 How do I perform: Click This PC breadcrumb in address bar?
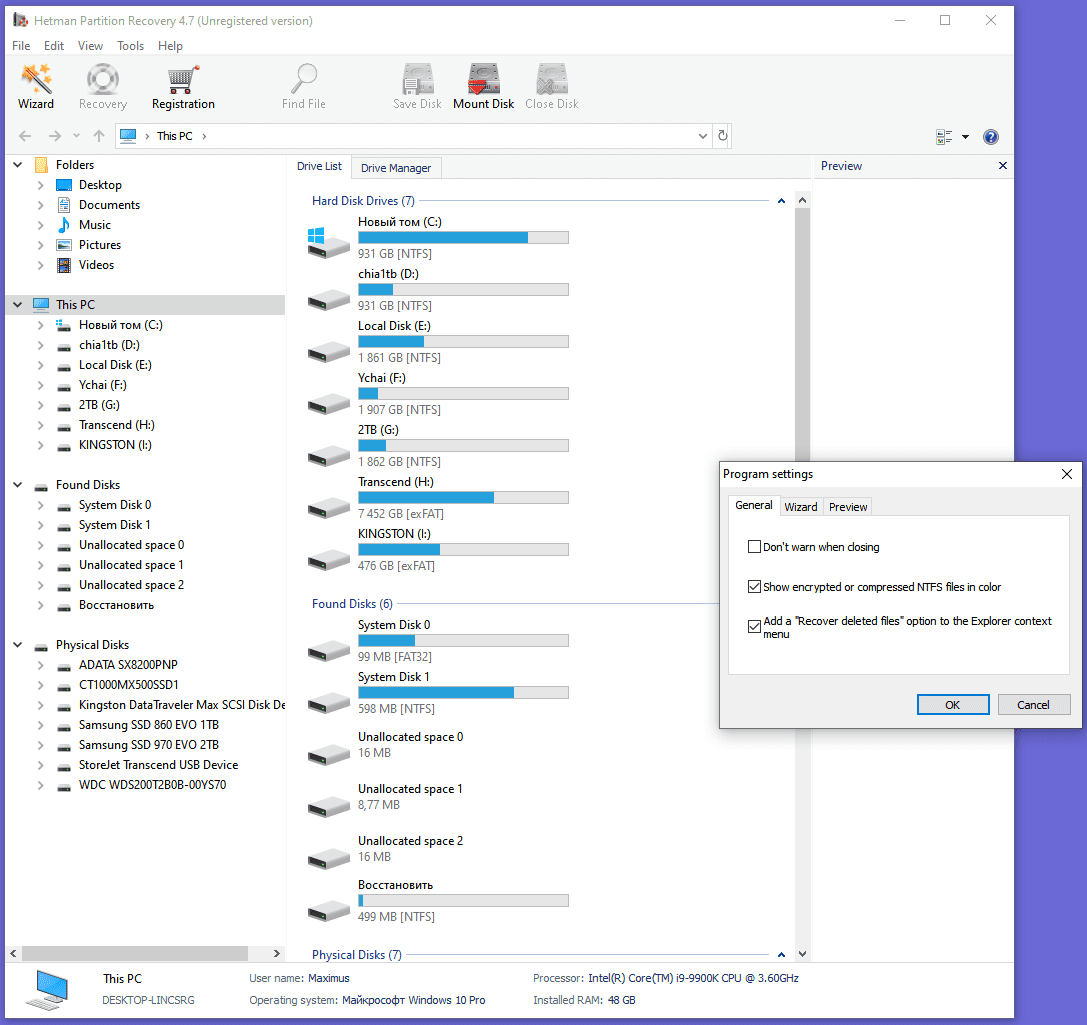pyautogui.click(x=175, y=136)
